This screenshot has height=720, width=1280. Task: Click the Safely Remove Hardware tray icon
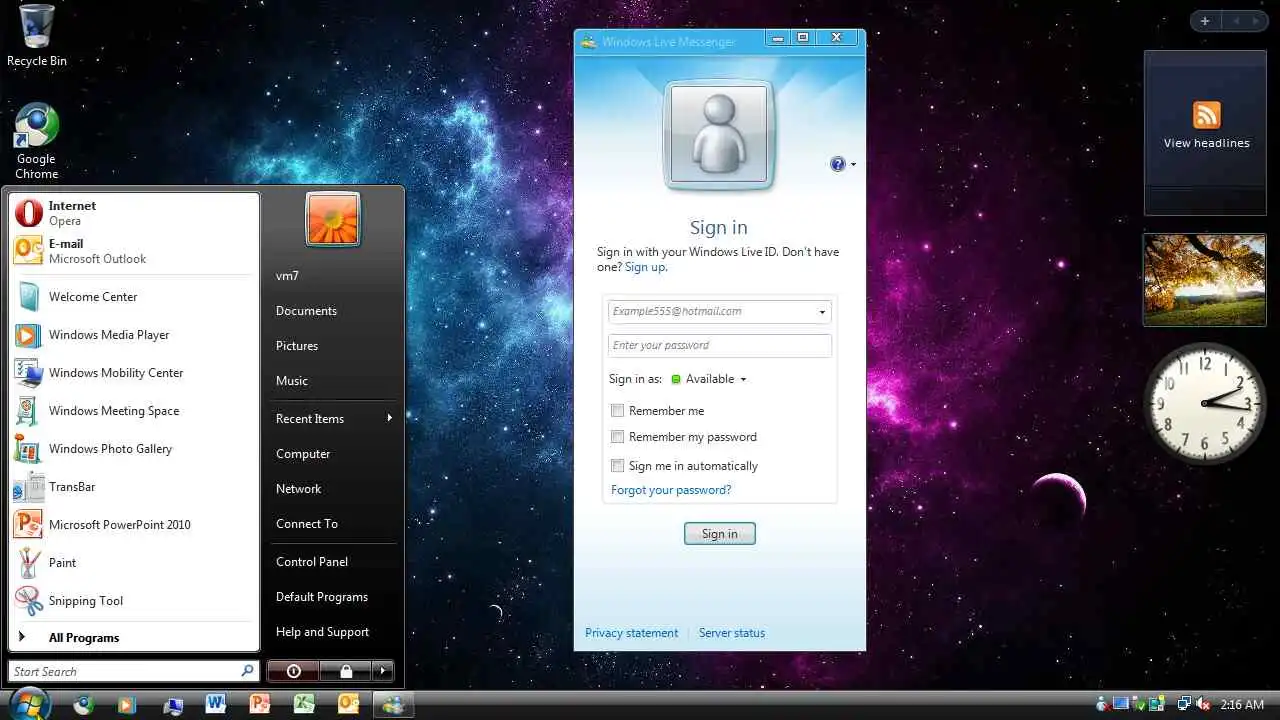pos(1142,705)
